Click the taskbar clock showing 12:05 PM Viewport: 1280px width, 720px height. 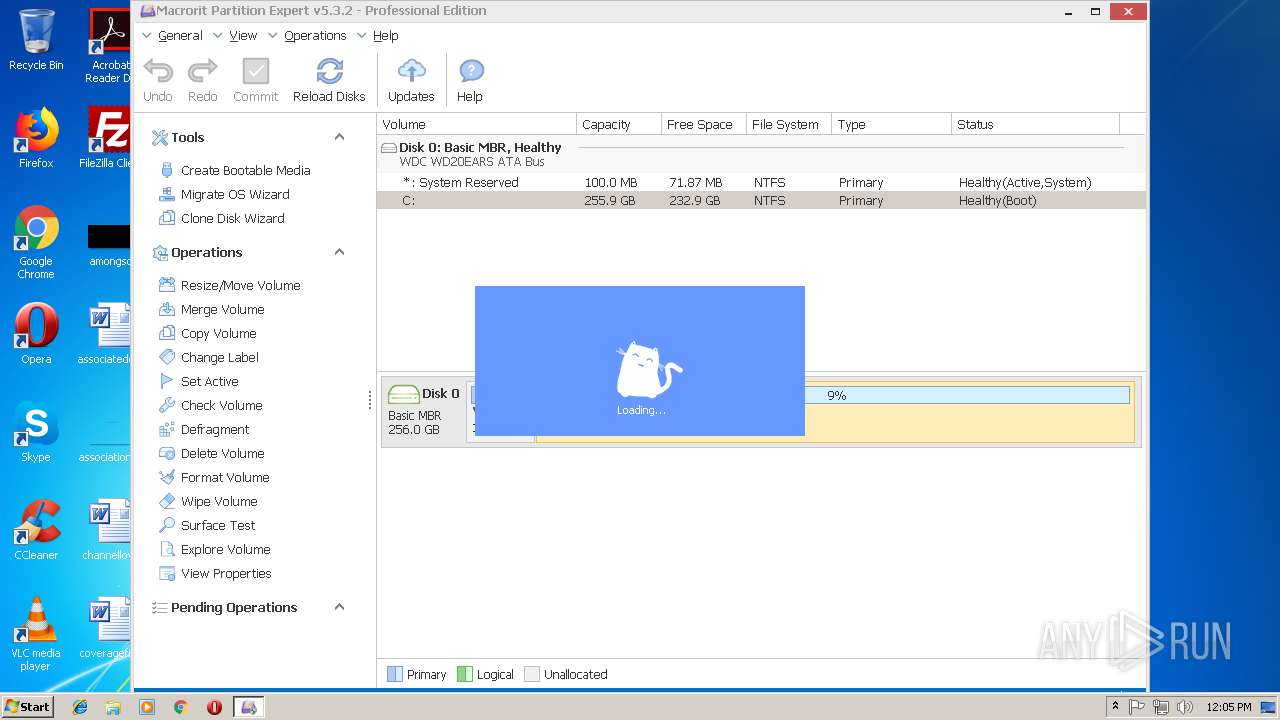tap(1229, 707)
